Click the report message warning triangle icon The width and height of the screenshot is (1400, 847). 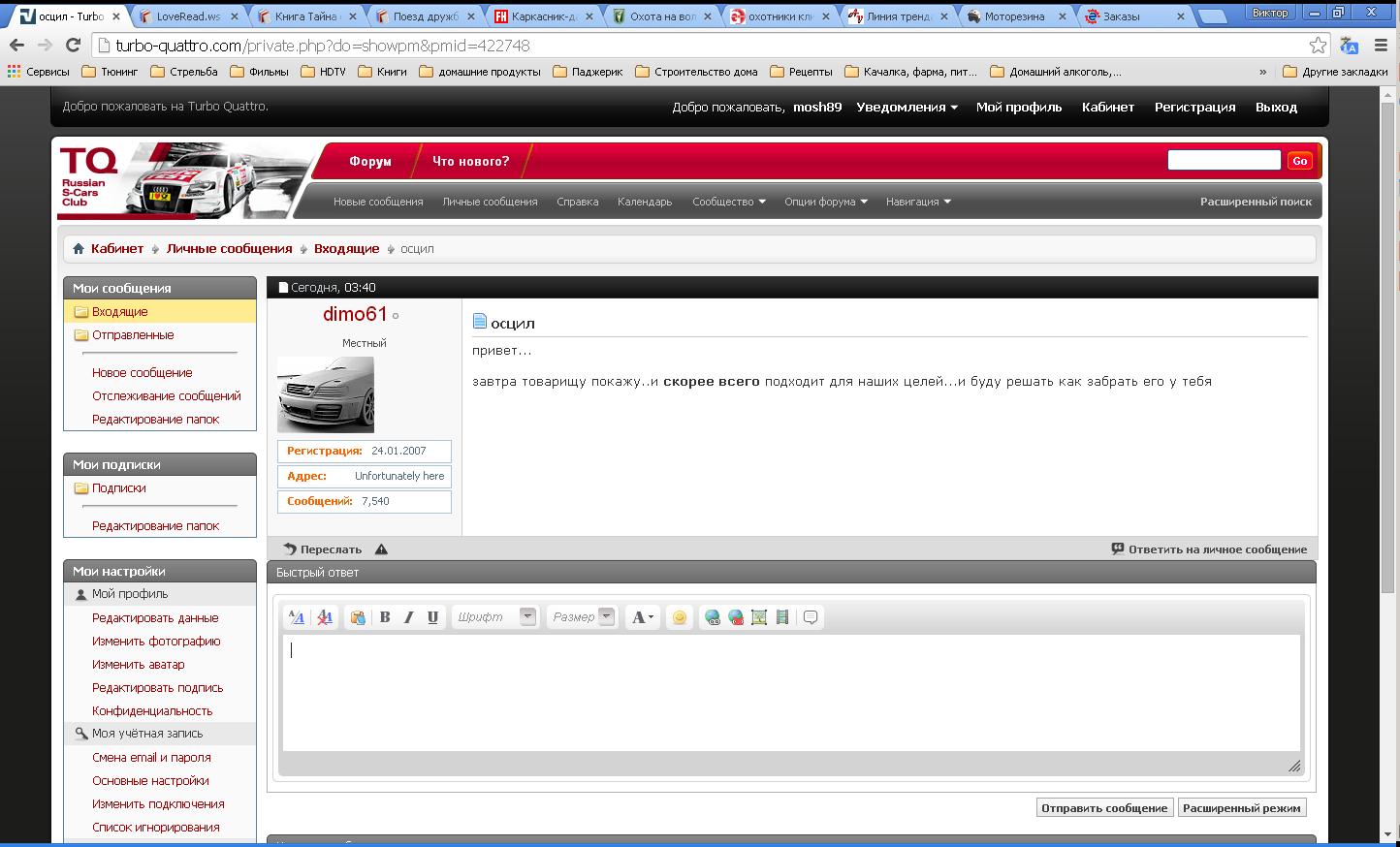pos(381,549)
